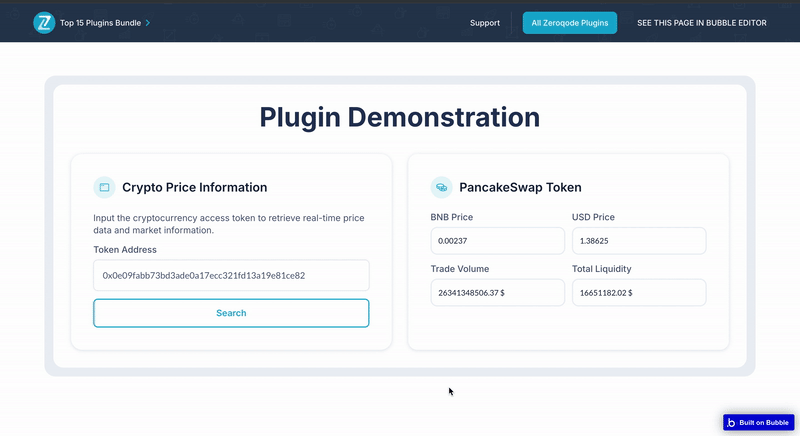The height and width of the screenshot is (436, 800).
Task: Click the Zeroqode logo icon
Action: (44, 23)
